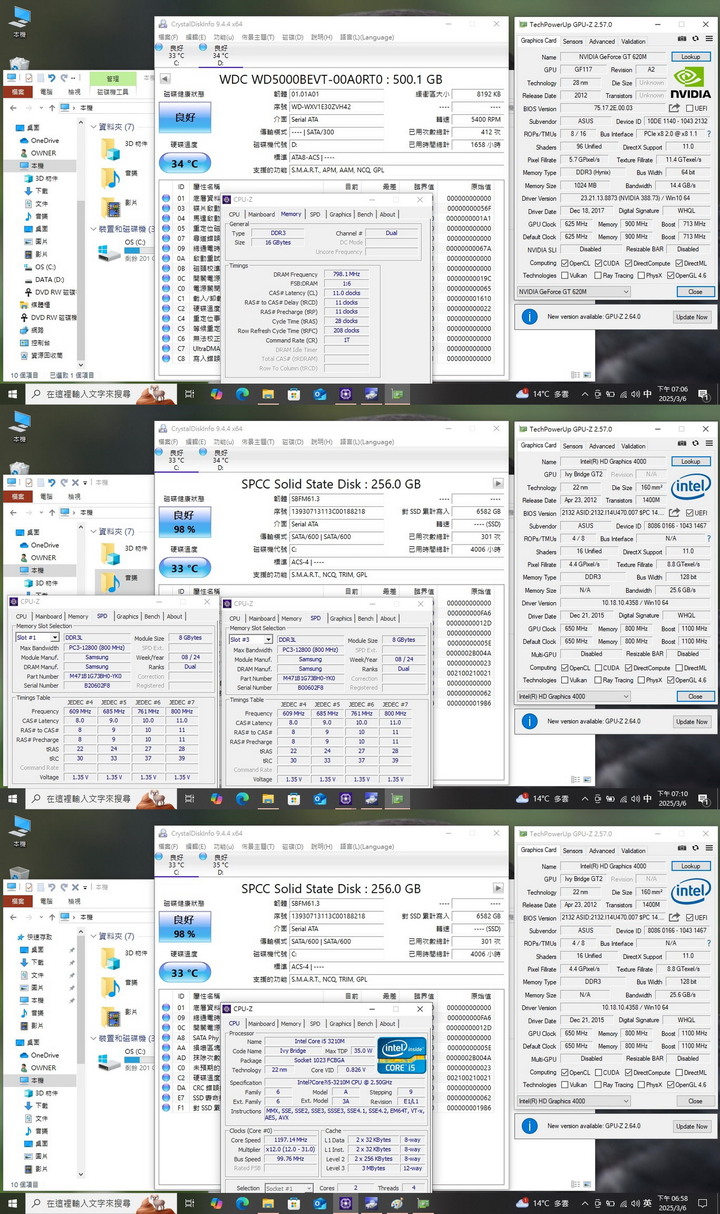This screenshot has width=720, height=1214.
Task: Open weather widget on taskbar showing 07:06
Action: pos(544,394)
